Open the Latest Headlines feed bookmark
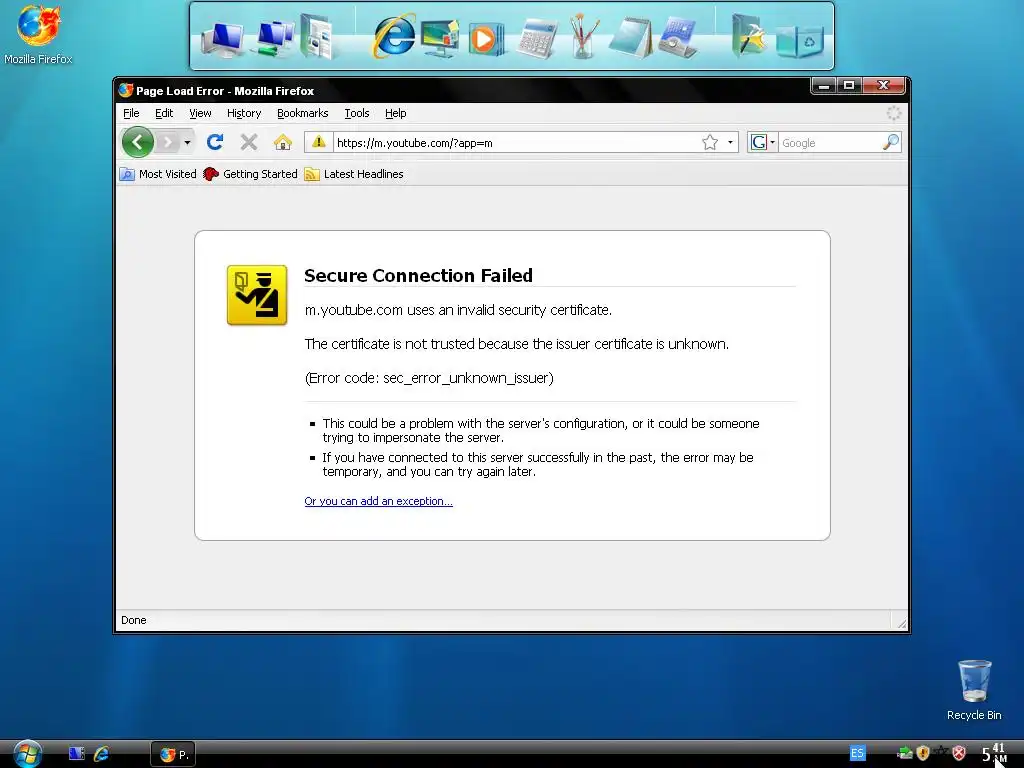 click(x=354, y=174)
